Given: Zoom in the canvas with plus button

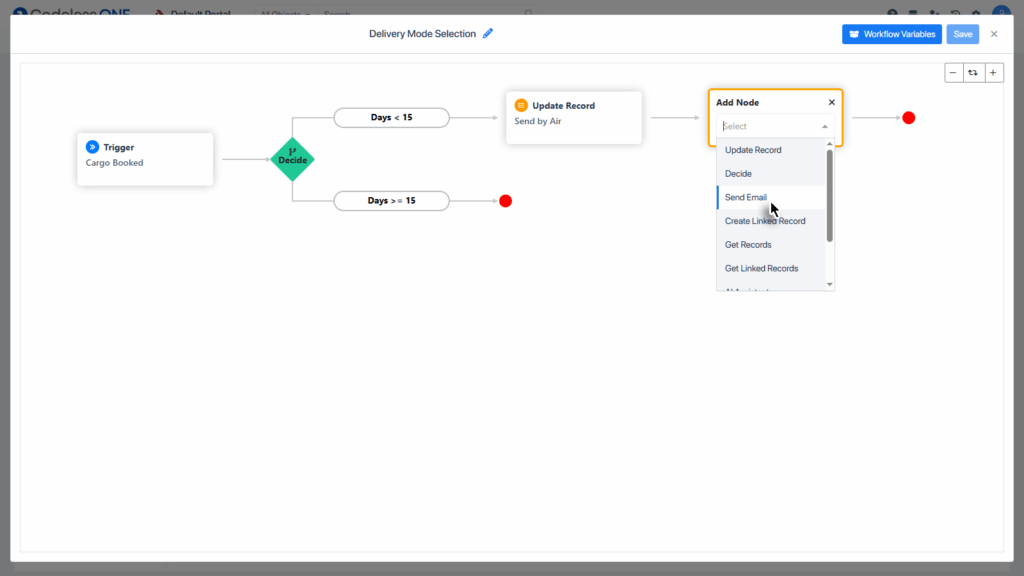Looking at the screenshot, I should tap(993, 73).
